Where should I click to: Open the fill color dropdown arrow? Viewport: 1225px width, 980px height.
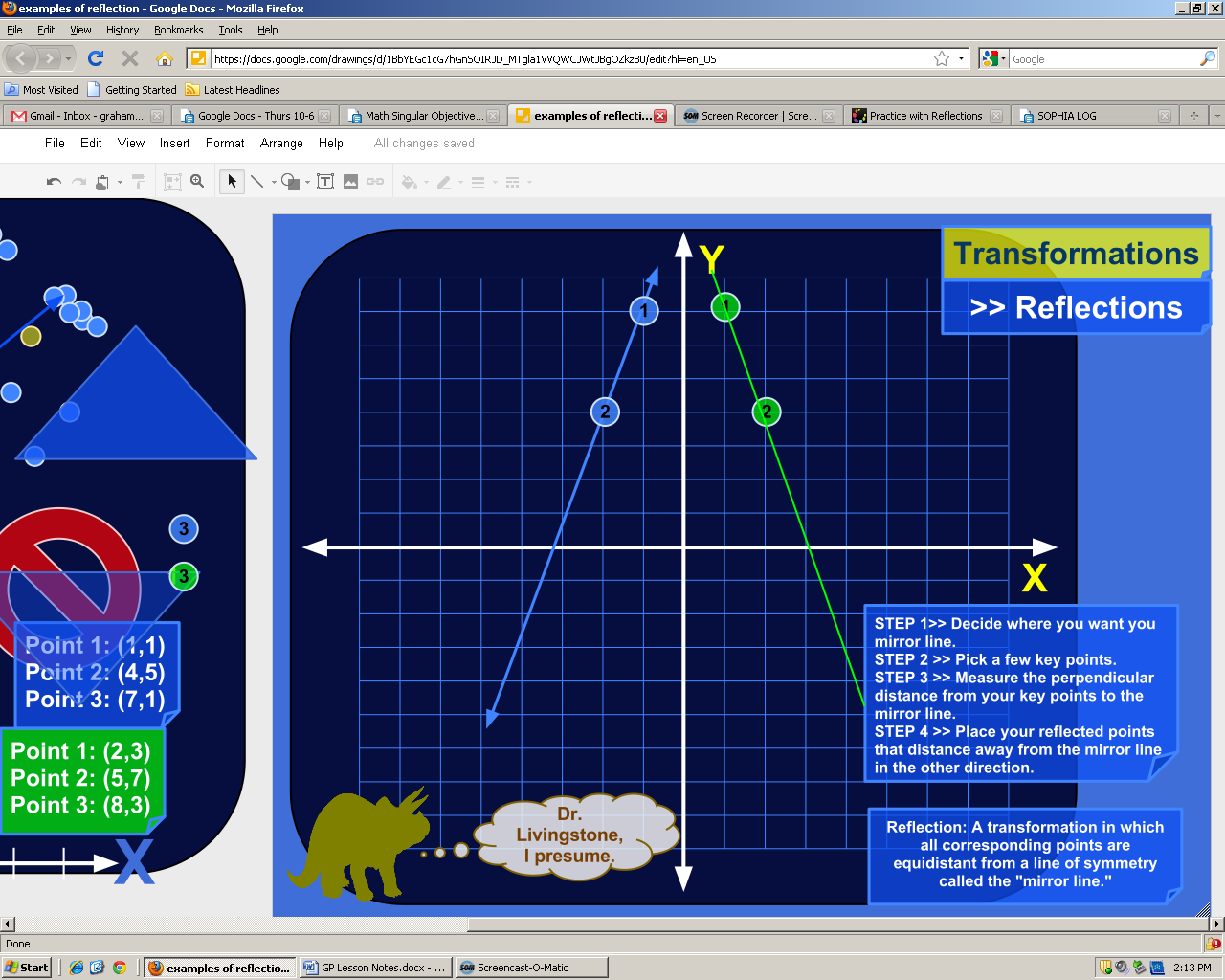[426, 182]
